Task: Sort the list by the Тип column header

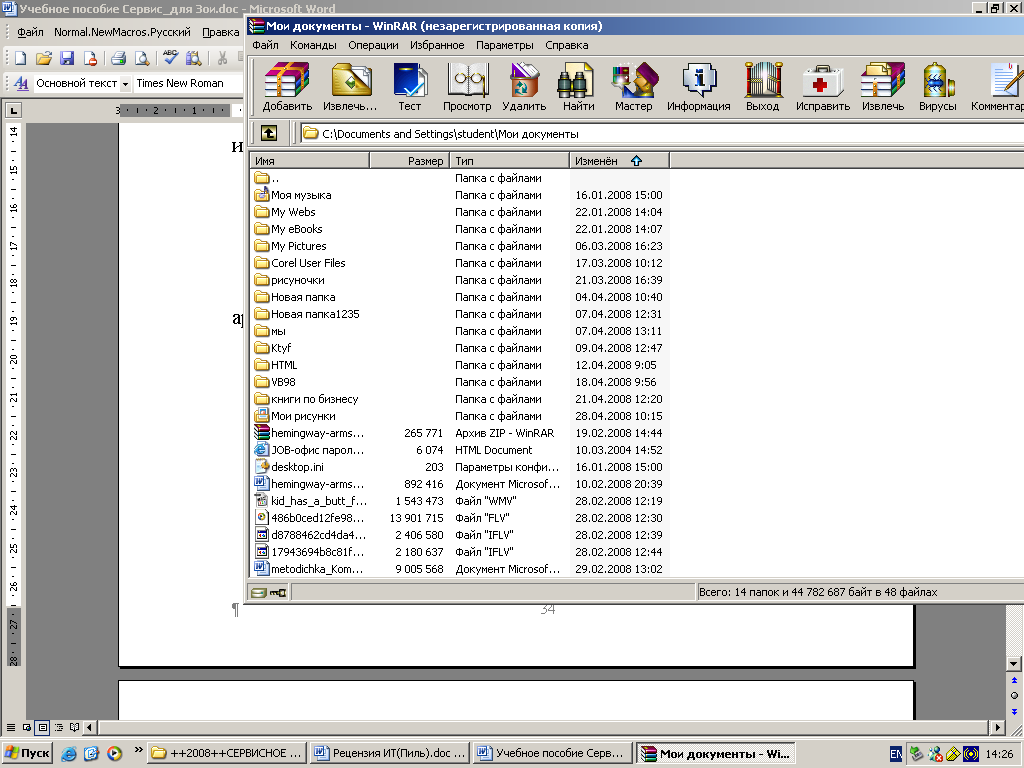Action: 509,161
